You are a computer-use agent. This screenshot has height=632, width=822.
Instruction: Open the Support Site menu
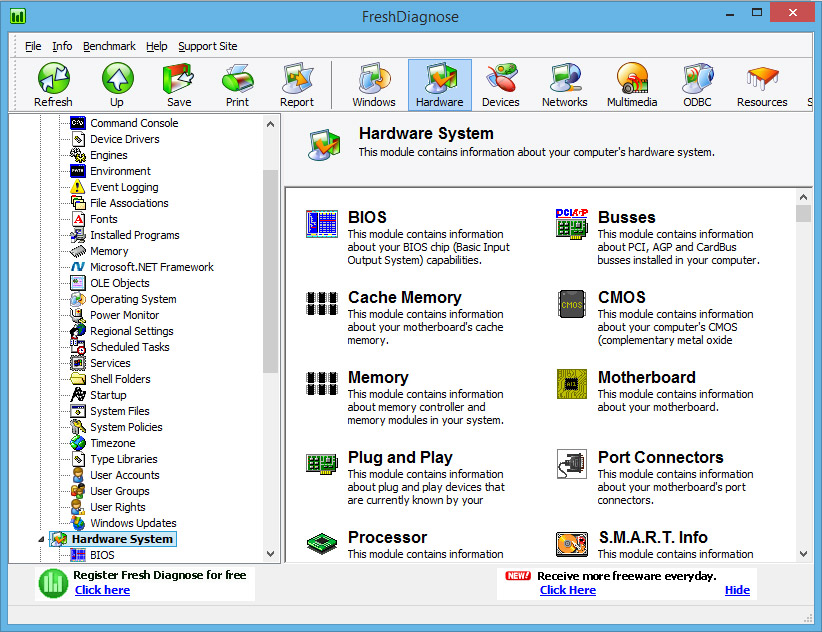(x=207, y=46)
